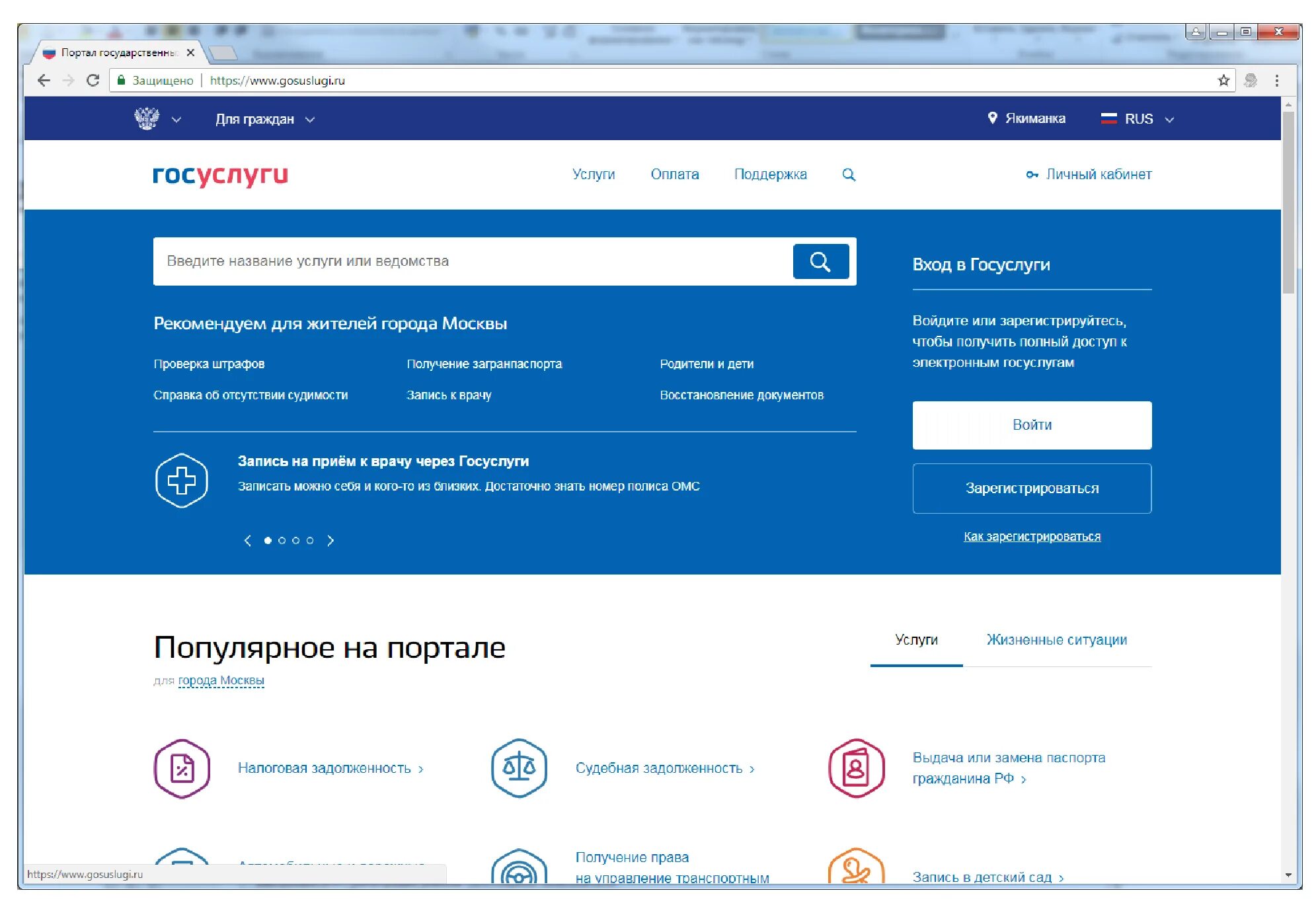
Task: Go to previous banner slide arrow
Action: point(247,540)
